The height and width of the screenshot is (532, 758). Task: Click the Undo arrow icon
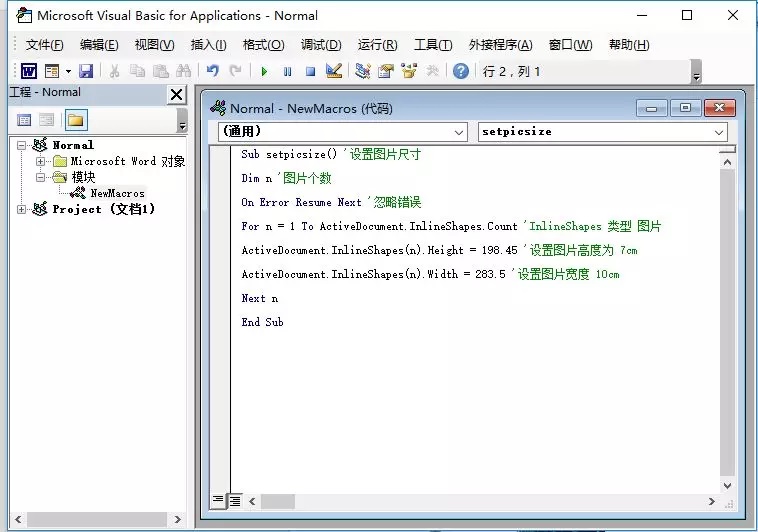pyautogui.click(x=212, y=71)
